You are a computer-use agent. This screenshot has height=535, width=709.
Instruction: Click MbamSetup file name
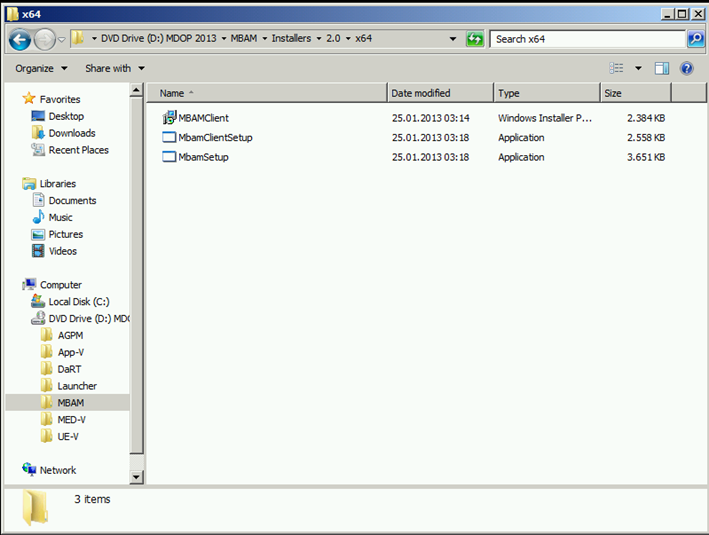[203, 157]
